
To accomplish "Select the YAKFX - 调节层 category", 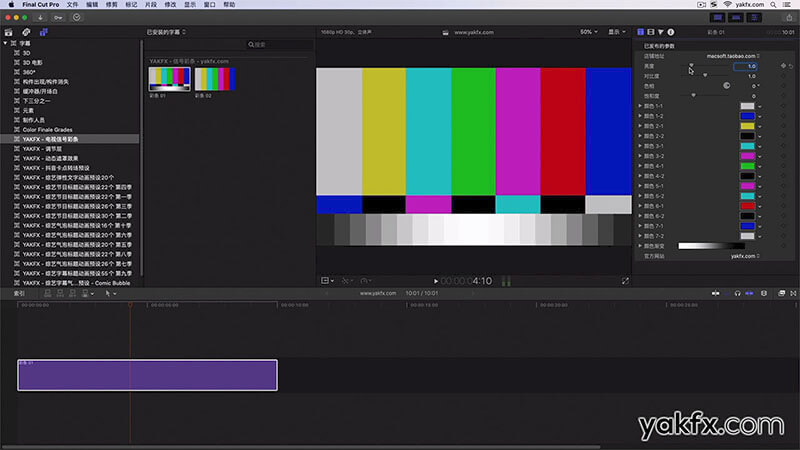I will point(42,149).
